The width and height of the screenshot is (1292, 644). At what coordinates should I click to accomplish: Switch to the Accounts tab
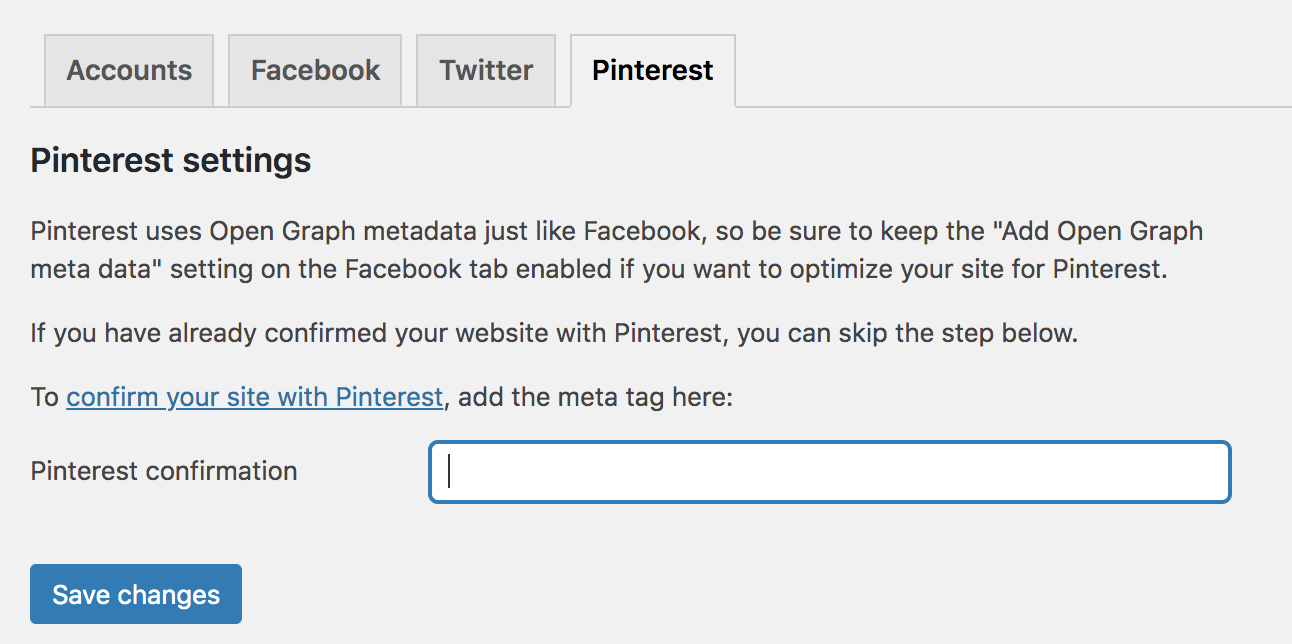129,71
